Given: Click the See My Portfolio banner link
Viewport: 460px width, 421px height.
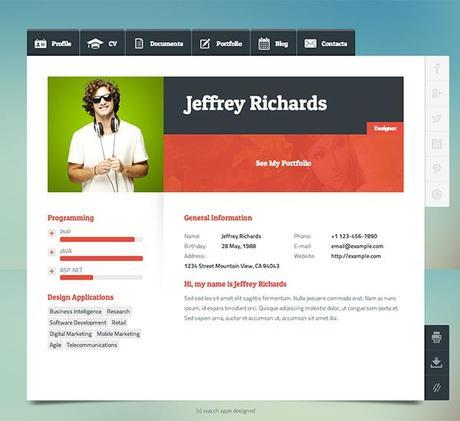Looking at the screenshot, I should pos(283,163).
